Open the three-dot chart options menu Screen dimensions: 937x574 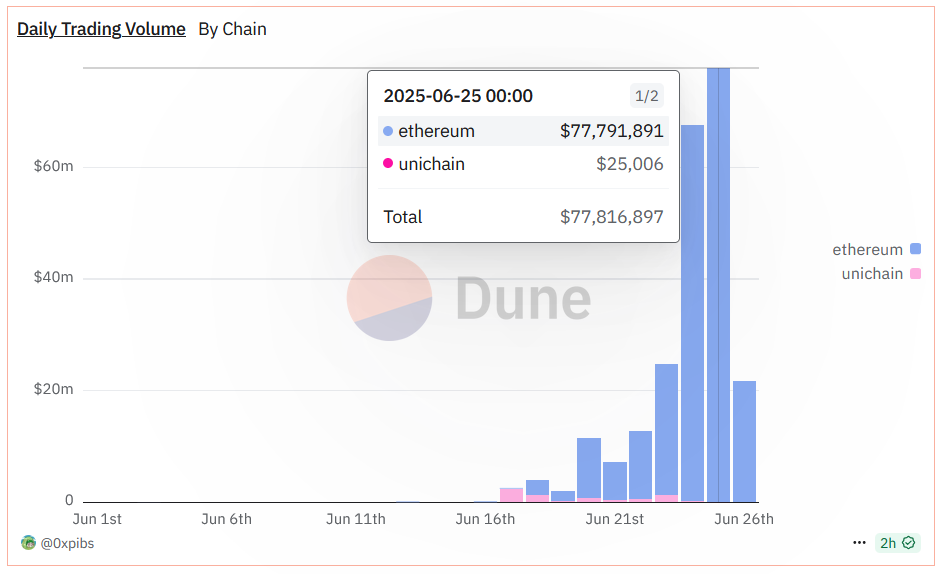859,543
